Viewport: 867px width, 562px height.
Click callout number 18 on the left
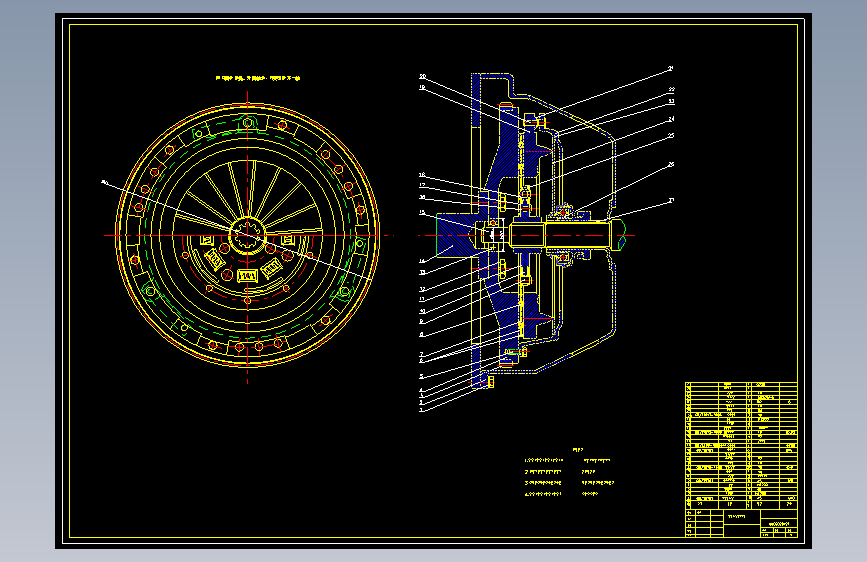click(422, 175)
